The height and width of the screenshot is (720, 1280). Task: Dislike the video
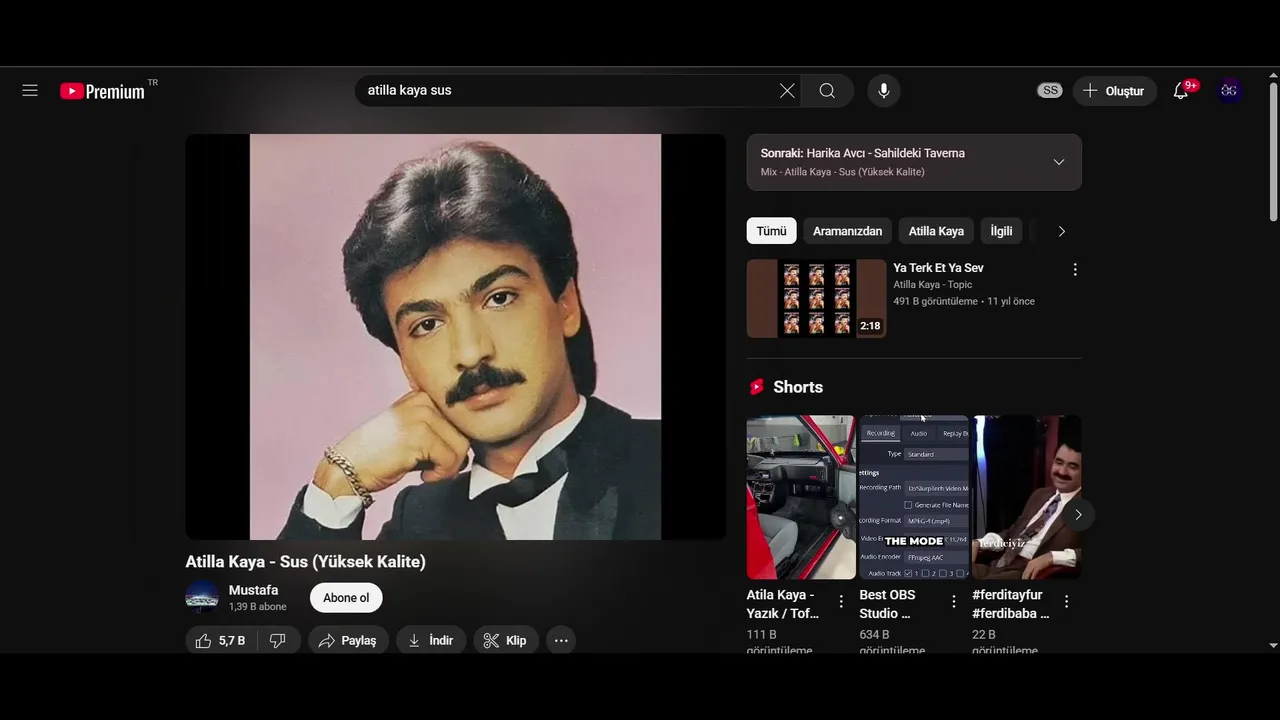click(279, 641)
